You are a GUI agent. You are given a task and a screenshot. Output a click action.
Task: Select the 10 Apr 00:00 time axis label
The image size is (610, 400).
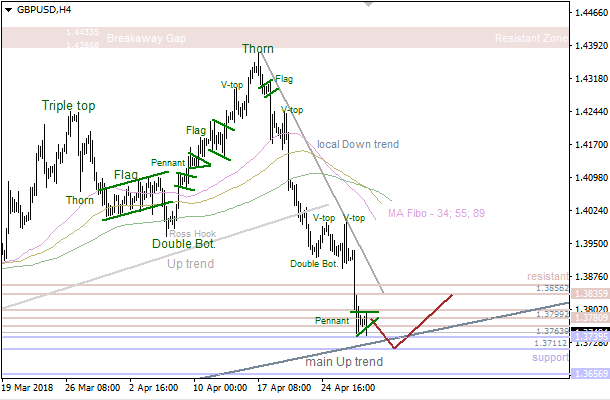(x=218, y=385)
